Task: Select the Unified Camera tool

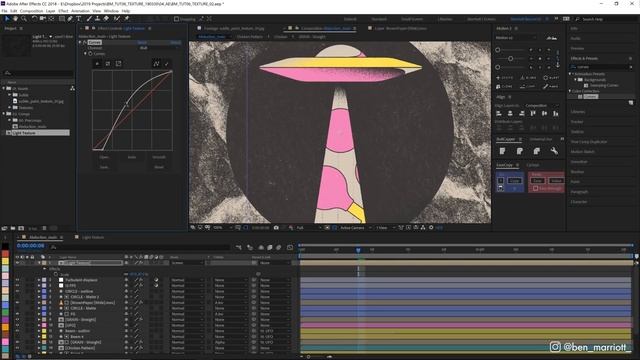Action: pyautogui.click(x=42, y=19)
